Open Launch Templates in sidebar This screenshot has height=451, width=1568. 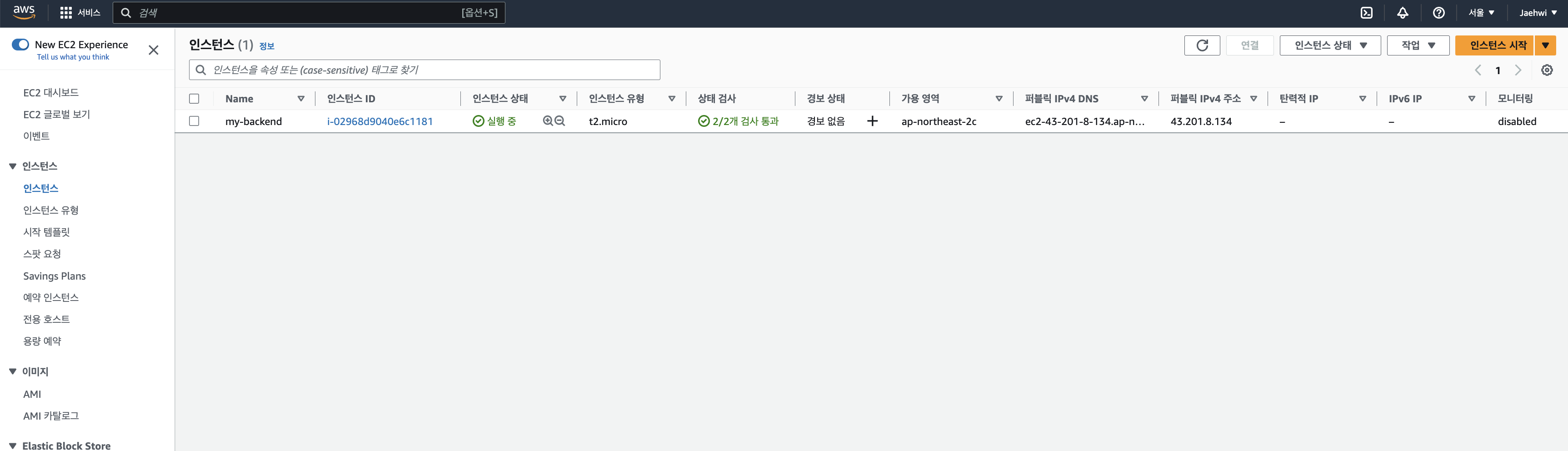click(47, 232)
